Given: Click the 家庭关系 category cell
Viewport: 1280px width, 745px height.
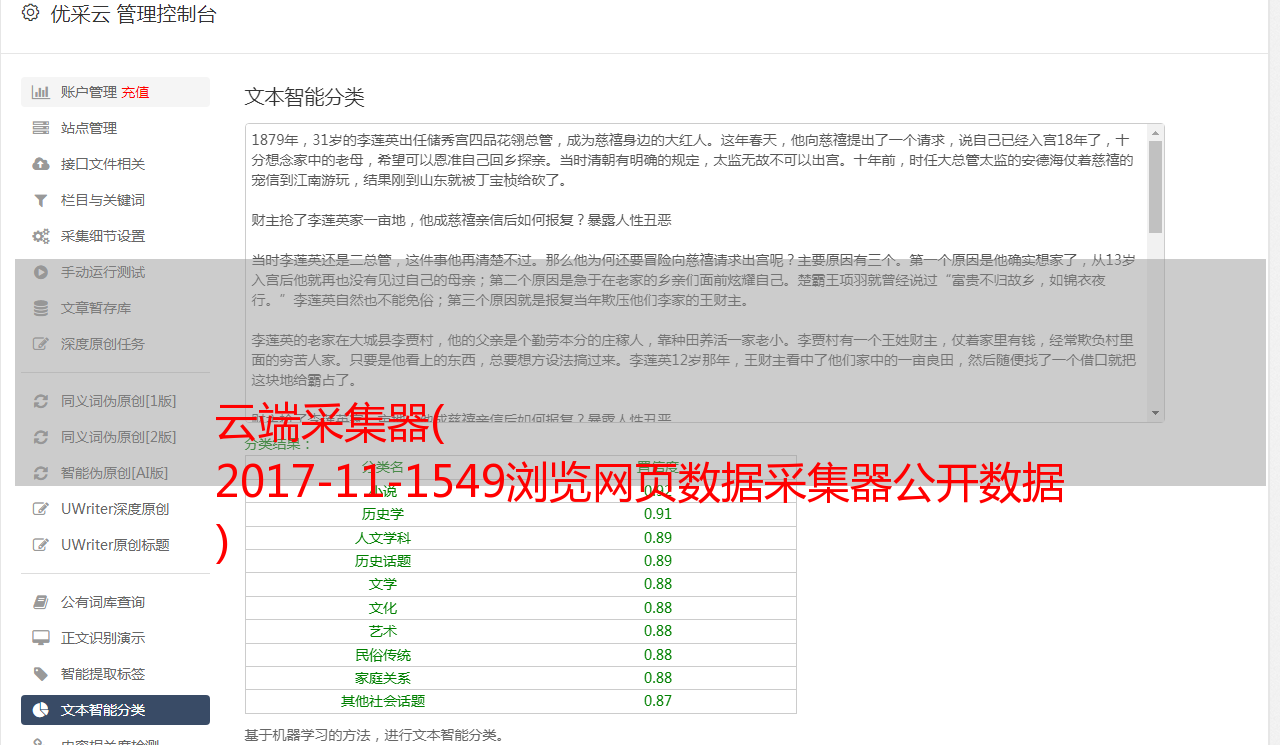Looking at the screenshot, I should [x=383, y=678].
